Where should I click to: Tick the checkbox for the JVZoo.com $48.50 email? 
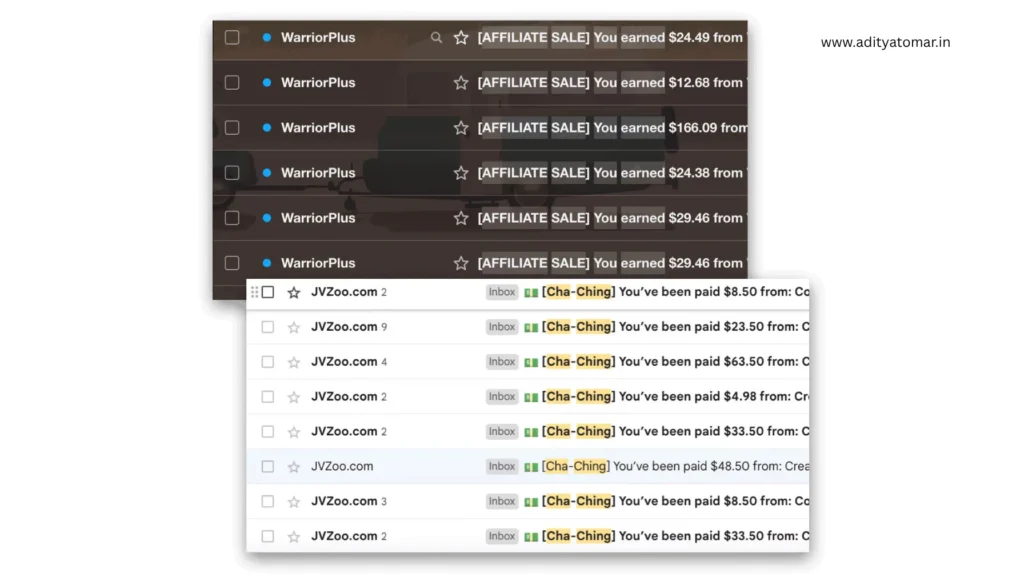(268, 466)
